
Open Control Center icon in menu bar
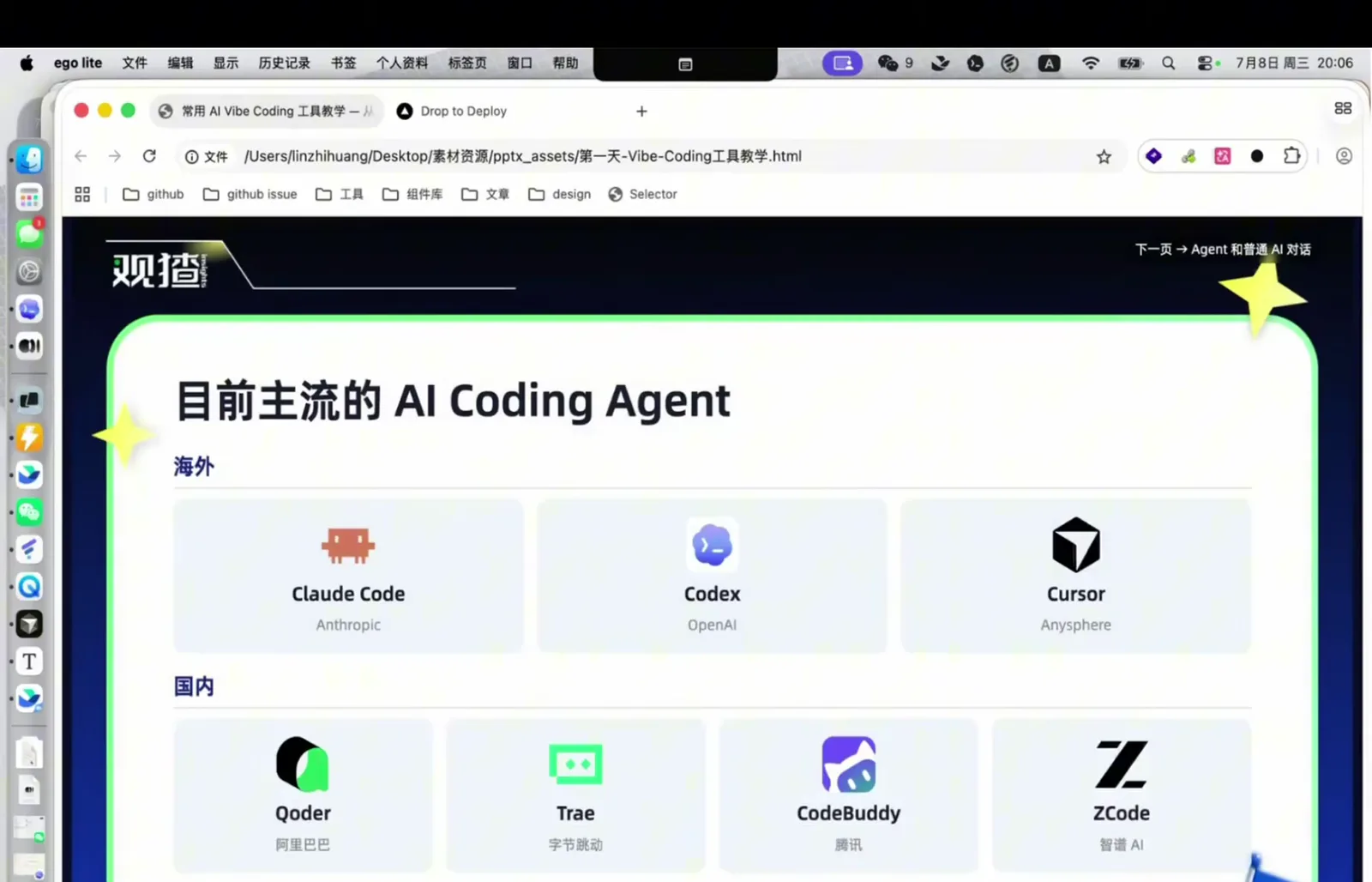click(x=1207, y=63)
